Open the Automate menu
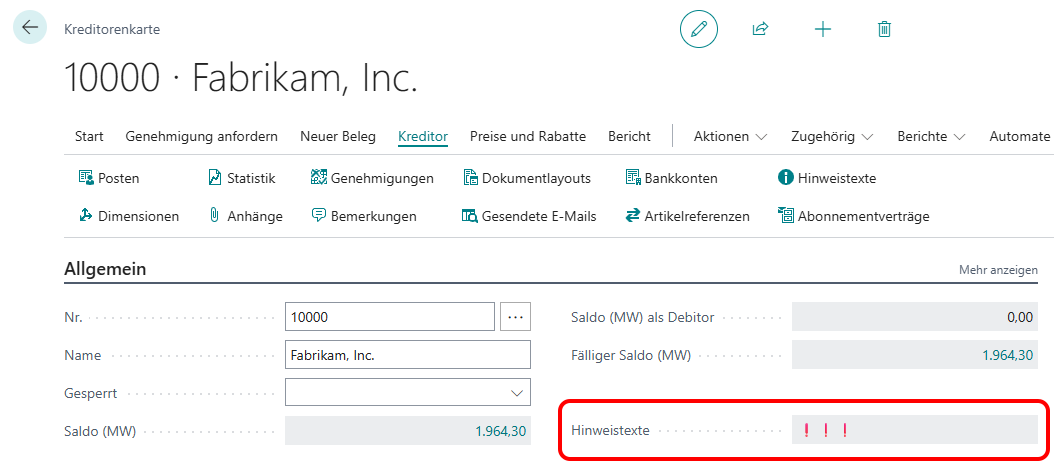Viewport: 1054px width, 475px height. (x=1020, y=136)
